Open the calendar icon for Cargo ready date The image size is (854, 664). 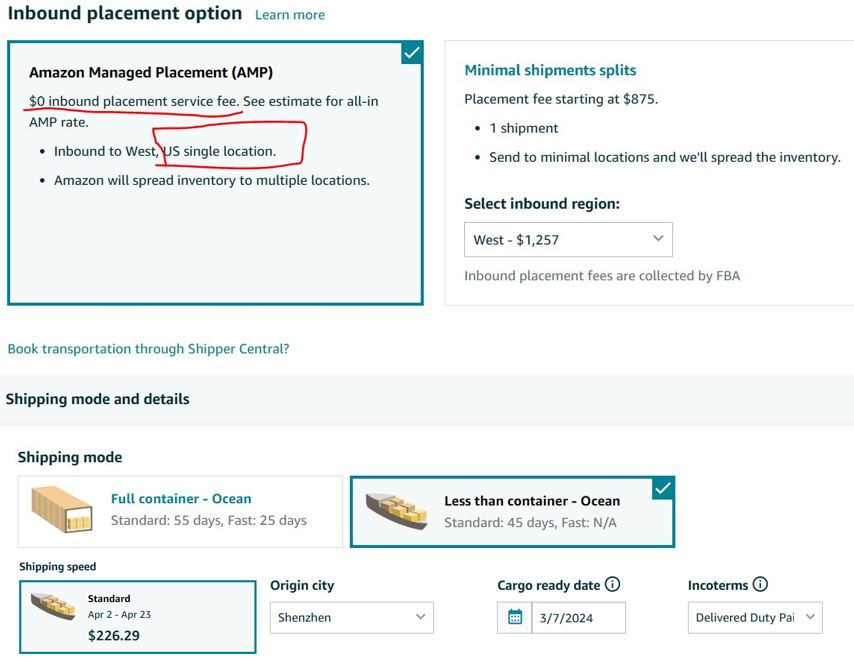515,617
